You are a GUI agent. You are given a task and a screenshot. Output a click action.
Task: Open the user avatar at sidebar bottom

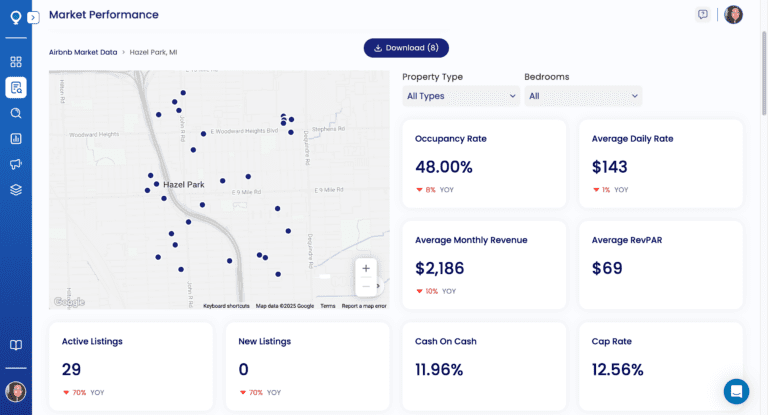pos(16,391)
